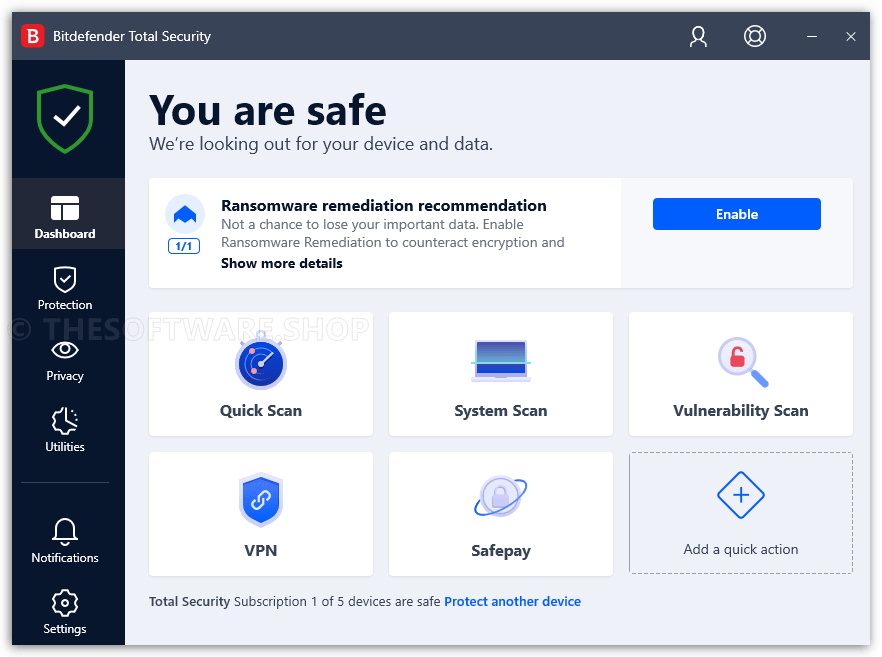Launch Safepay
This screenshot has height=657, width=882.
click(x=501, y=514)
